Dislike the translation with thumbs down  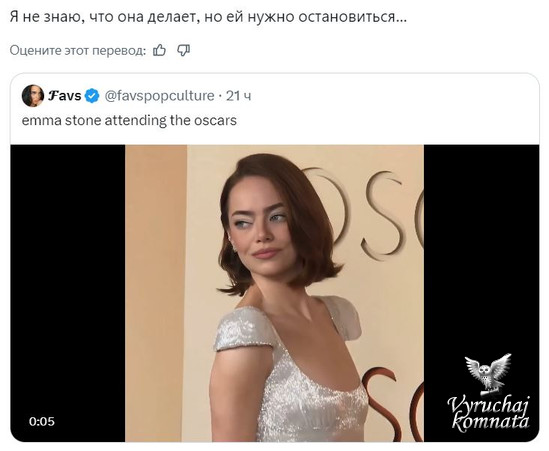point(183,50)
